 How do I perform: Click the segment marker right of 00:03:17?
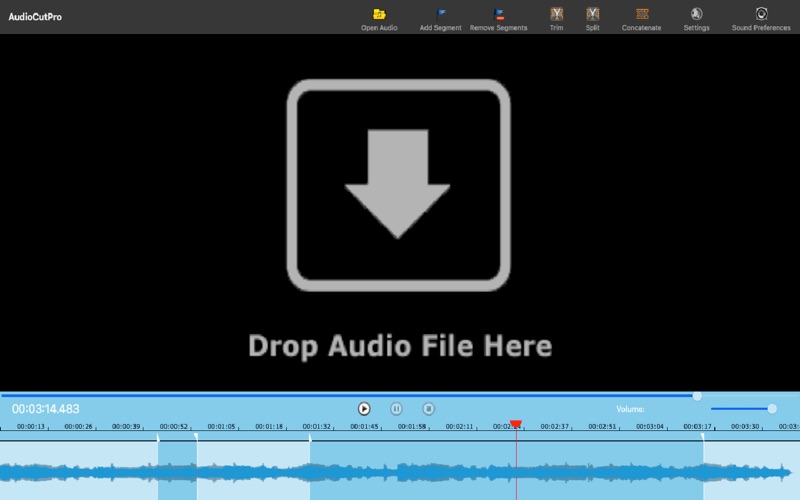[x=703, y=437]
